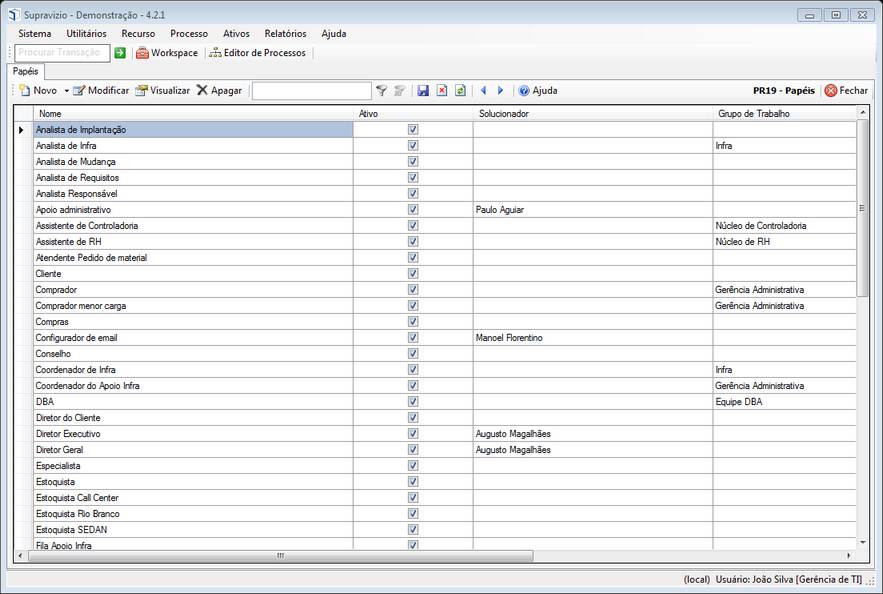Toggle Ativo checkbox for DBA
Viewport: 883px width, 594px height.
point(413,401)
